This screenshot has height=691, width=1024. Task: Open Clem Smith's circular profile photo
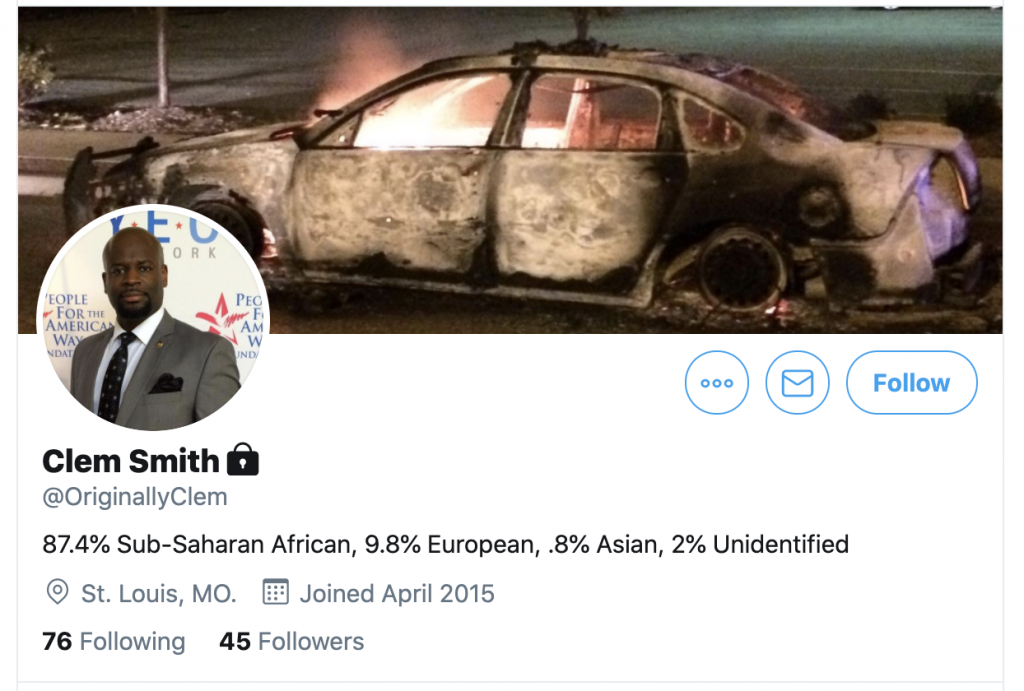pos(153,317)
